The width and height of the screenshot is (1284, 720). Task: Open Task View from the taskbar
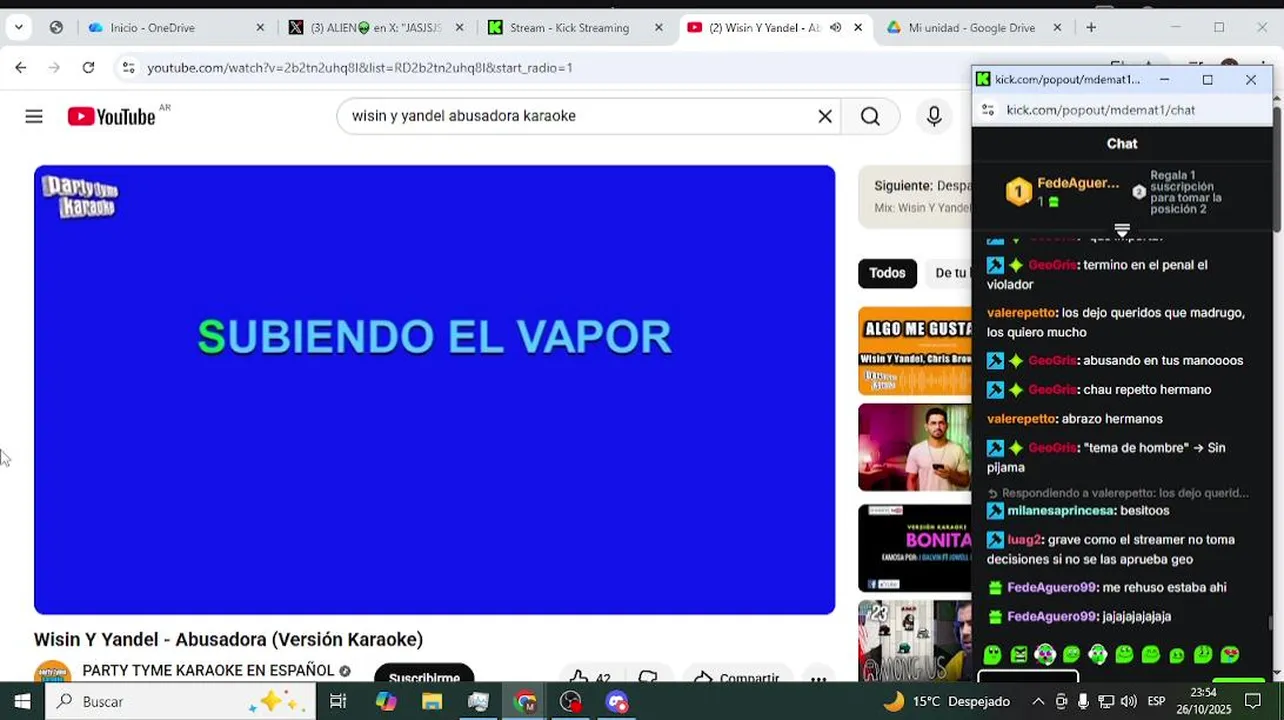[x=338, y=702]
